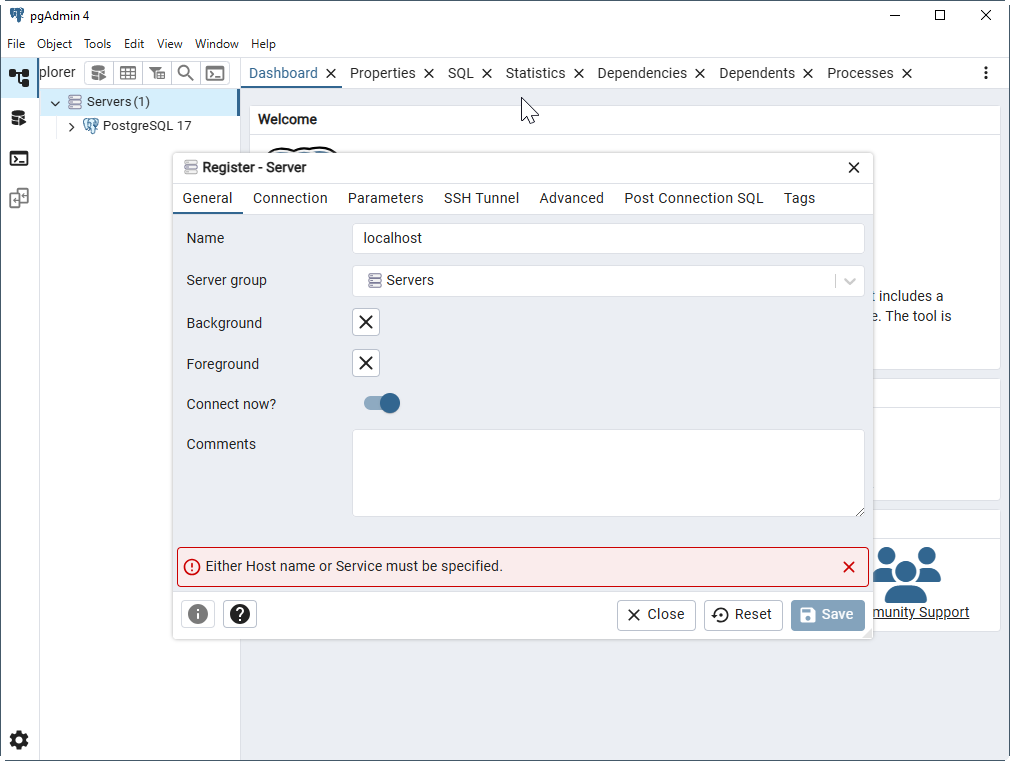Viewport: 1010px width, 761px height.
Task: Click the Filtered Rows toolbar icon
Action: (157, 73)
